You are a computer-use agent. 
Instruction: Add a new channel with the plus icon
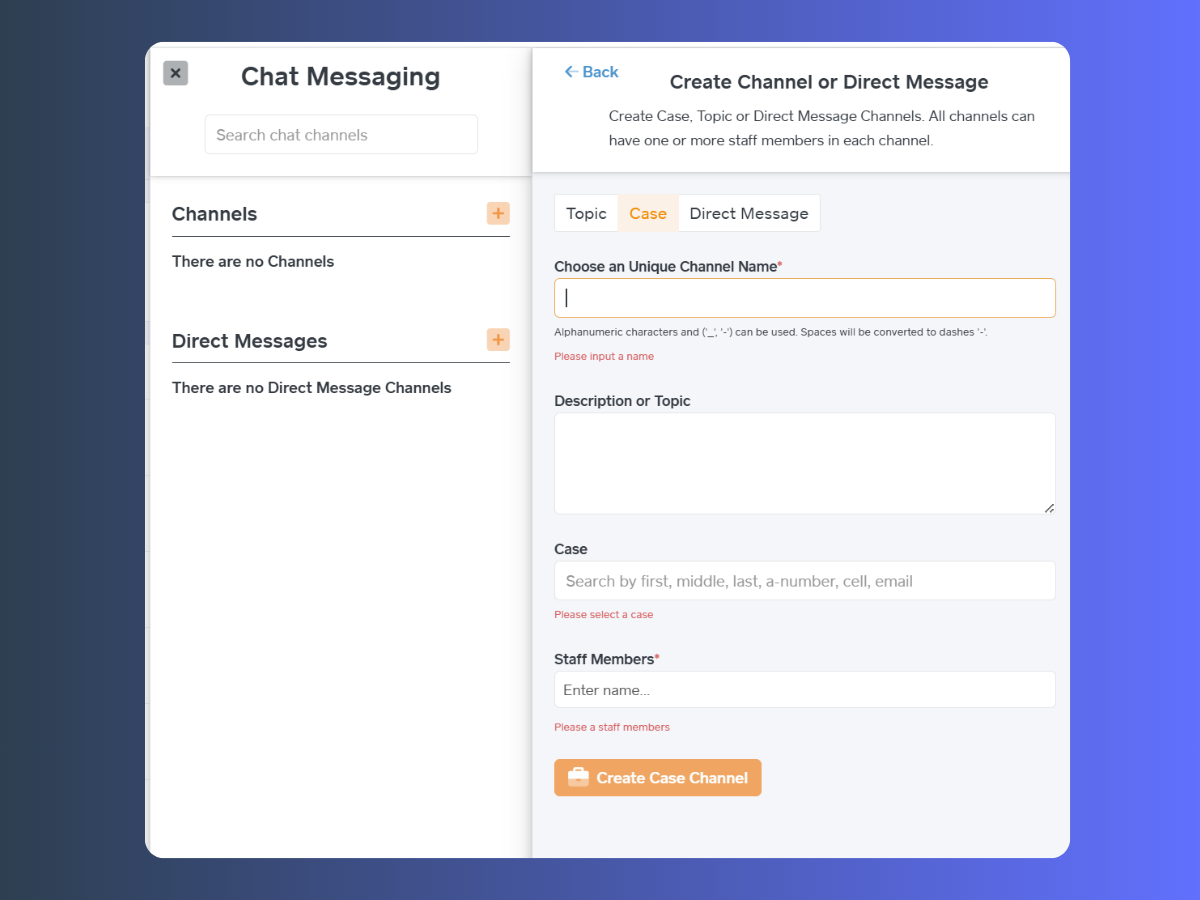pyautogui.click(x=498, y=213)
